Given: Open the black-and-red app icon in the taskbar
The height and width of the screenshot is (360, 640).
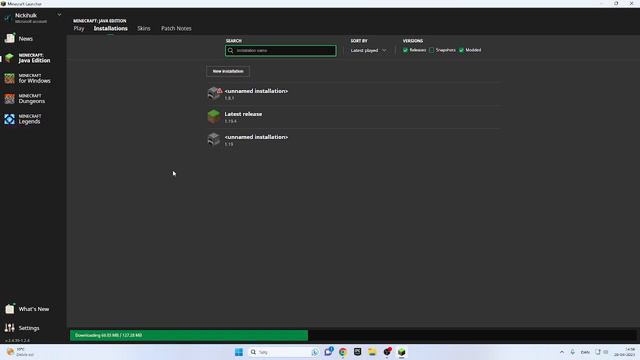Looking at the screenshot, I should [387, 351].
